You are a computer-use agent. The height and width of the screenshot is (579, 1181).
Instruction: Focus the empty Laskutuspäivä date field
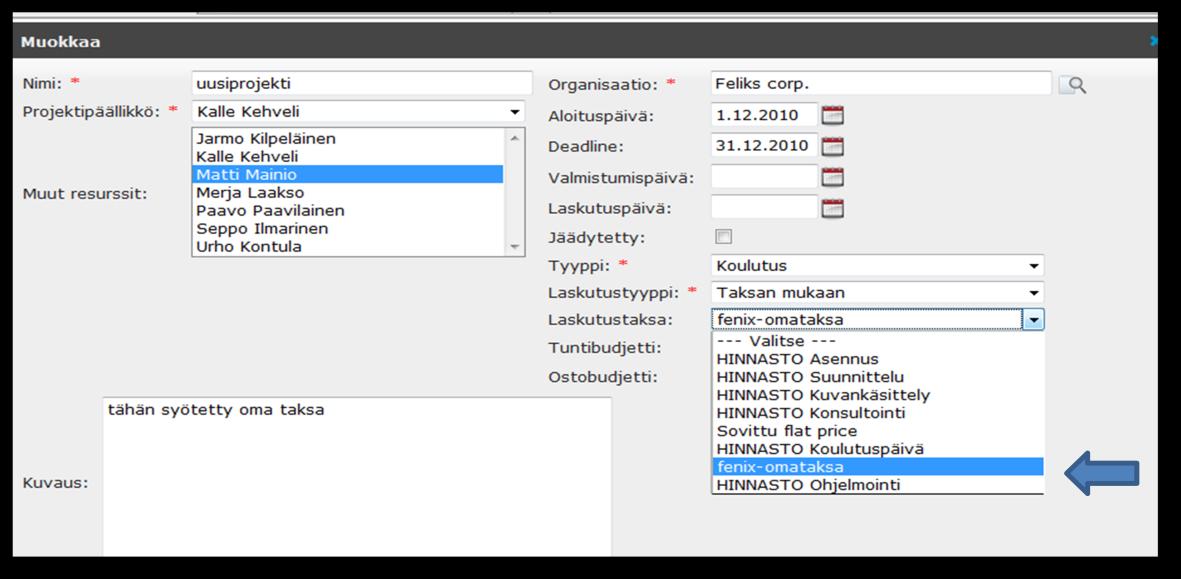[x=764, y=207]
